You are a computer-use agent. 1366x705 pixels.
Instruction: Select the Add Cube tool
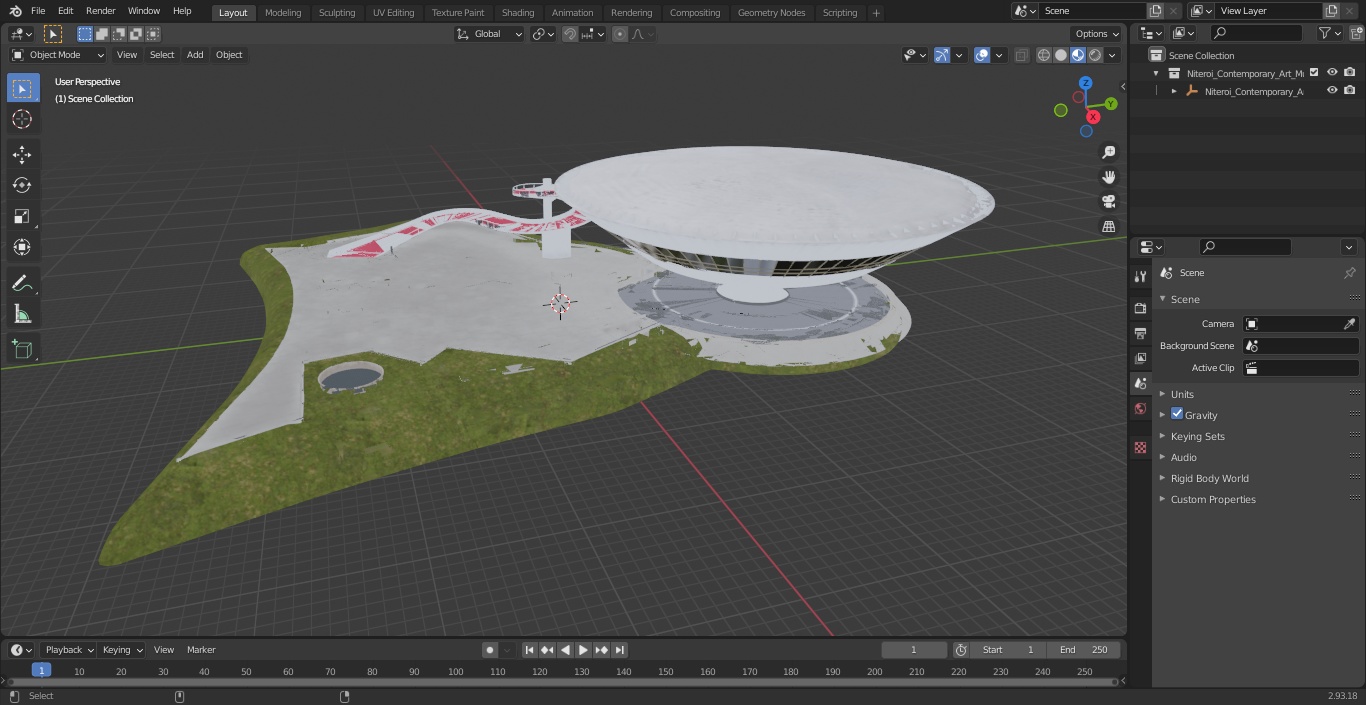(x=22, y=349)
